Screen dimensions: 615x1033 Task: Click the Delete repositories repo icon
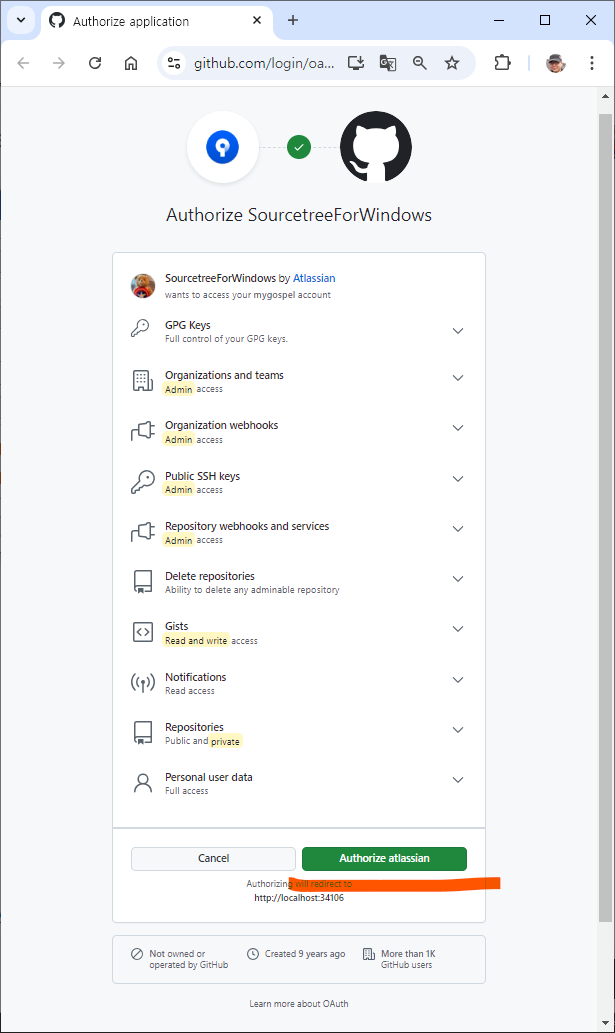pyautogui.click(x=143, y=582)
